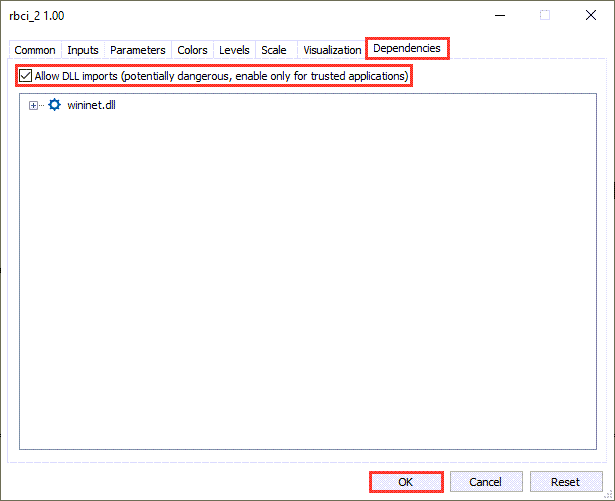Confirm with the OK button
The image size is (615, 501).
coord(406,481)
